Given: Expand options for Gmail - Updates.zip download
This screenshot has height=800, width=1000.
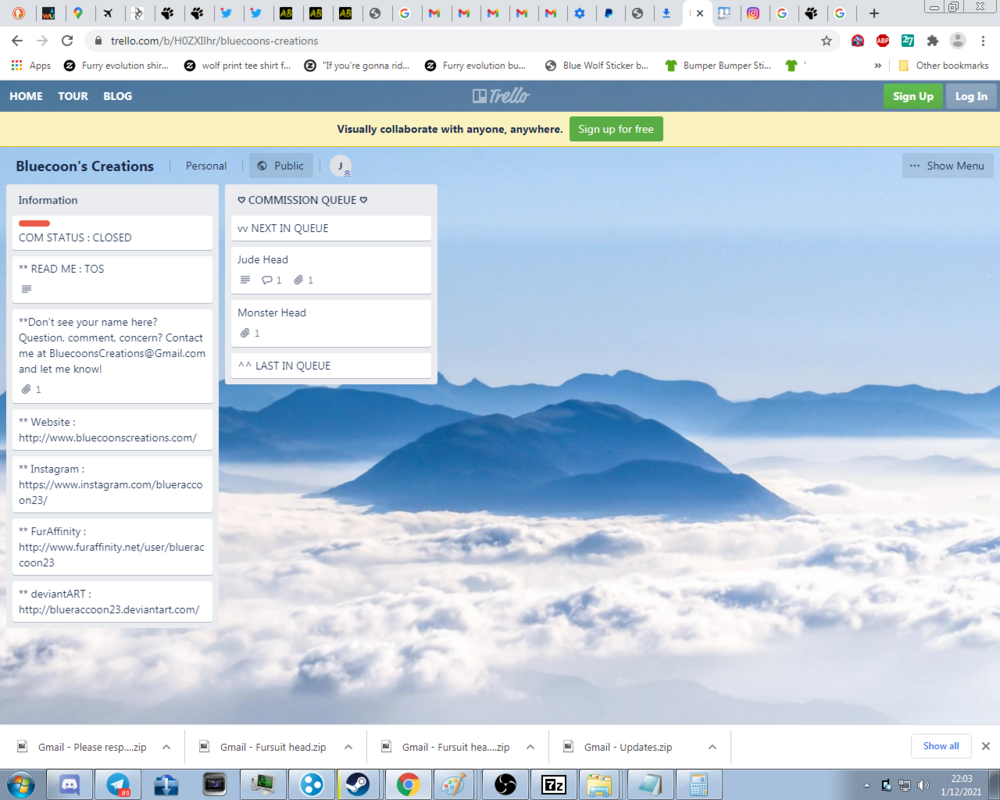Looking at the screenshot, I should (712, 747).
